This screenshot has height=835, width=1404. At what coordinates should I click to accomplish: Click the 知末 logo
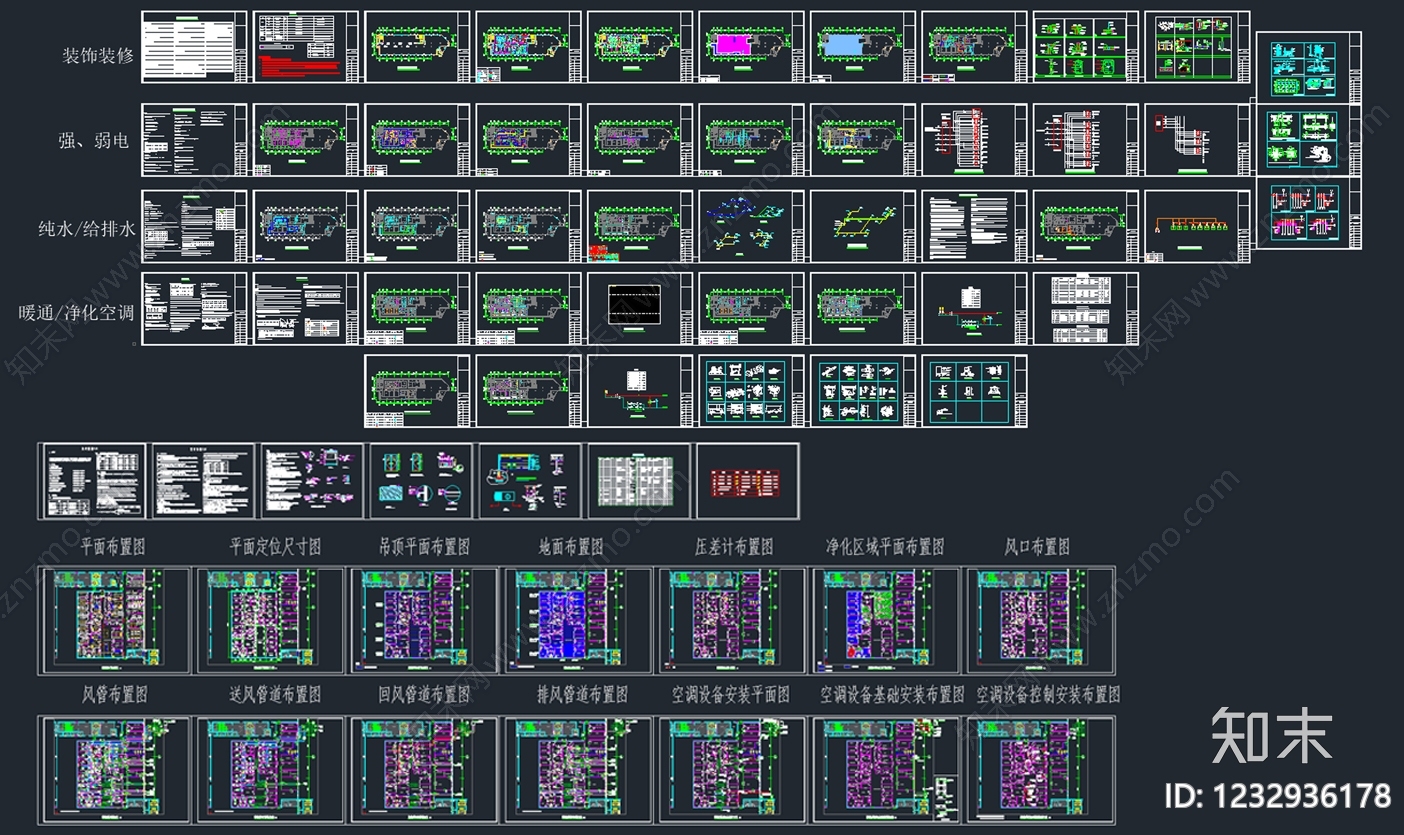tap(1272, 737)
